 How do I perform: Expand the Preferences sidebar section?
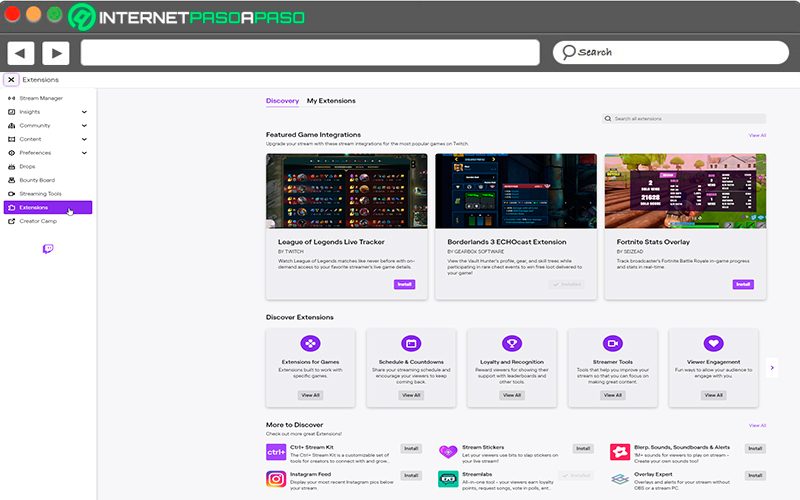point(84,153)
